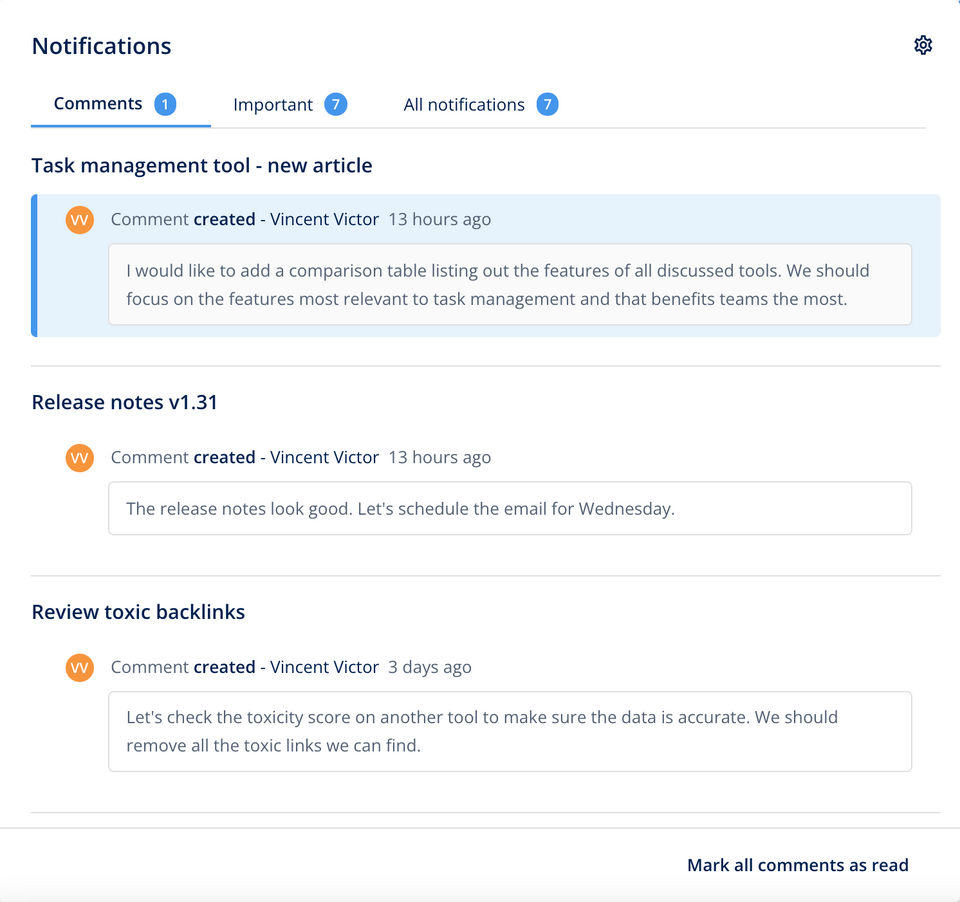Open the 'Task management tool - new article' heading
This screenshot has width=960, height=902.
pos(202,165)
